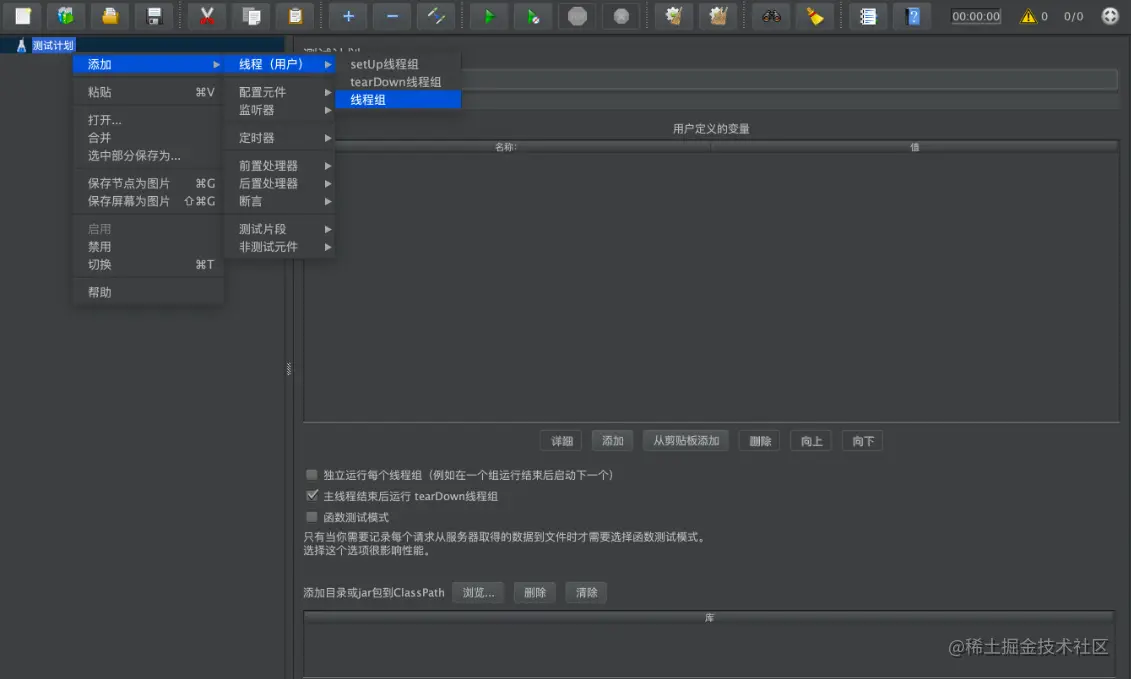Click the Save floppy disk icon
The width and height of the screenshot is (1131, 679).
154,16
